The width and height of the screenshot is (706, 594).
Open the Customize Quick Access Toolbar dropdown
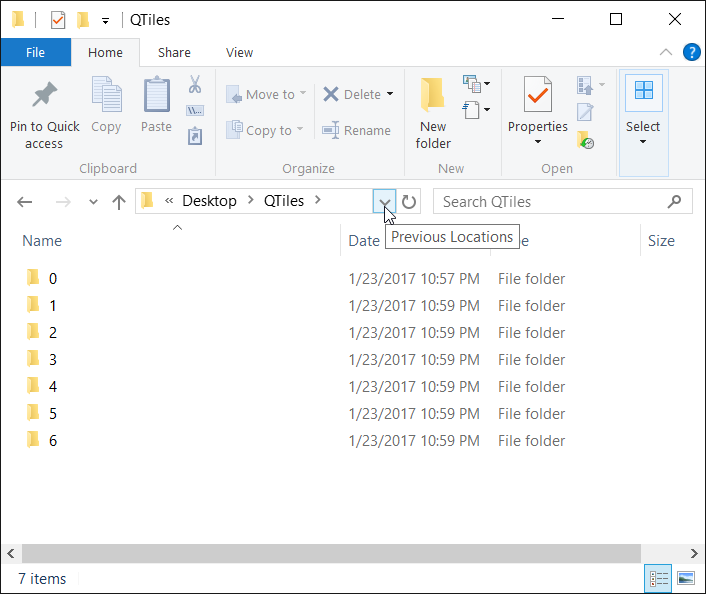coord(105,20)
